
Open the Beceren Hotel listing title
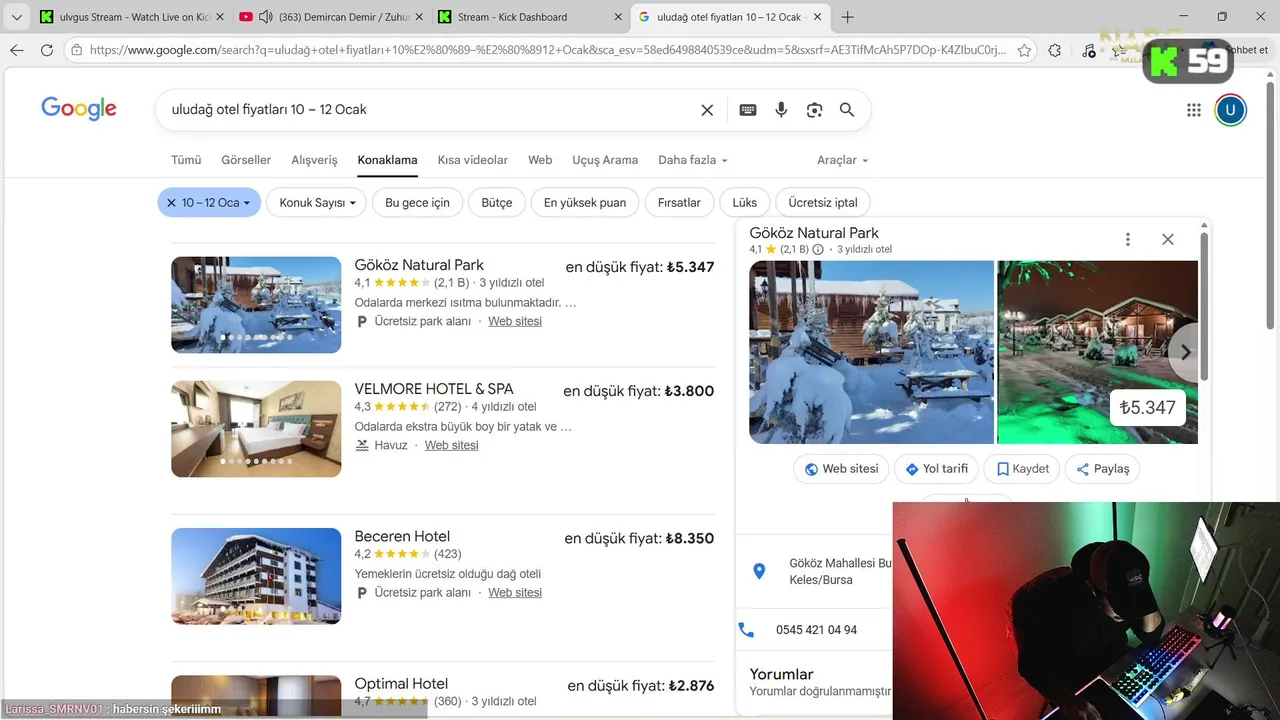coord(402,536)
